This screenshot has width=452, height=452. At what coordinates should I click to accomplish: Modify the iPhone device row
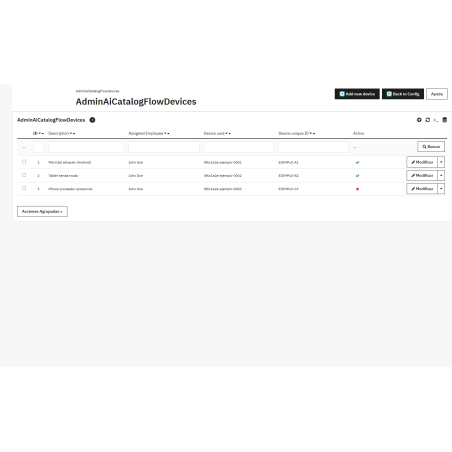tap(422, 189)
